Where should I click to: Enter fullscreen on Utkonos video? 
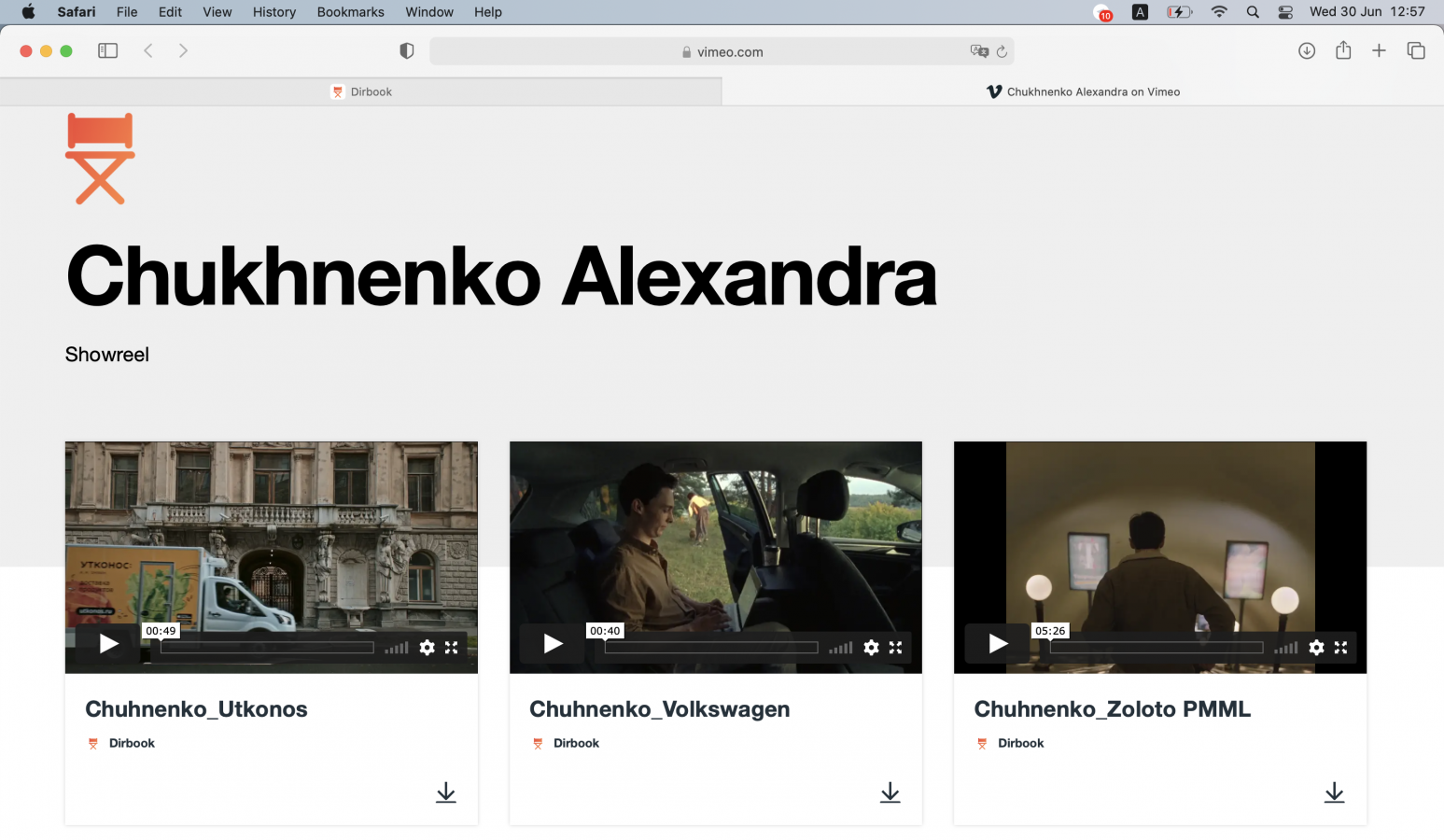point(452,648)
